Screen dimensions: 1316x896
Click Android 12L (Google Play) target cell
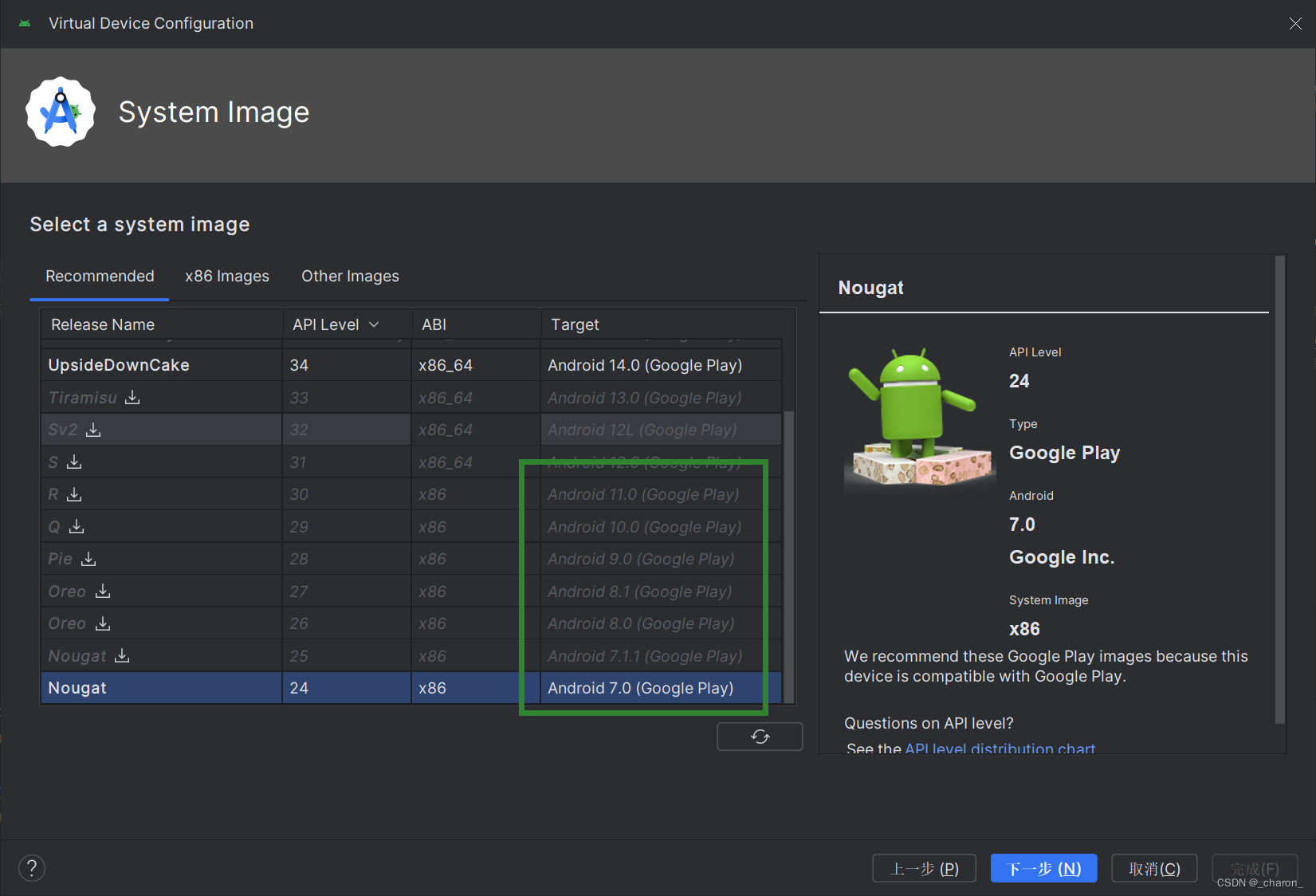(662, 430)
